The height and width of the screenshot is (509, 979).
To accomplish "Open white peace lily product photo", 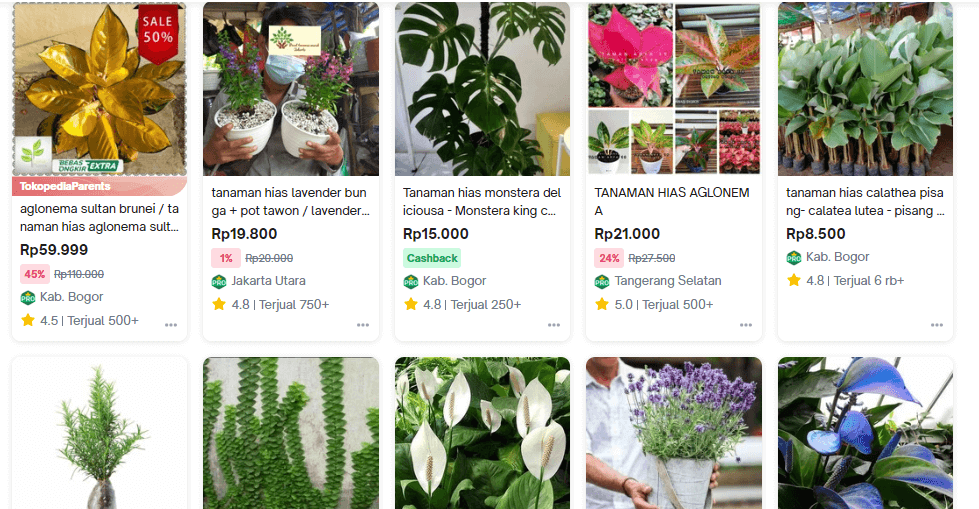I will pyautogui.click(x=482, y=433).
